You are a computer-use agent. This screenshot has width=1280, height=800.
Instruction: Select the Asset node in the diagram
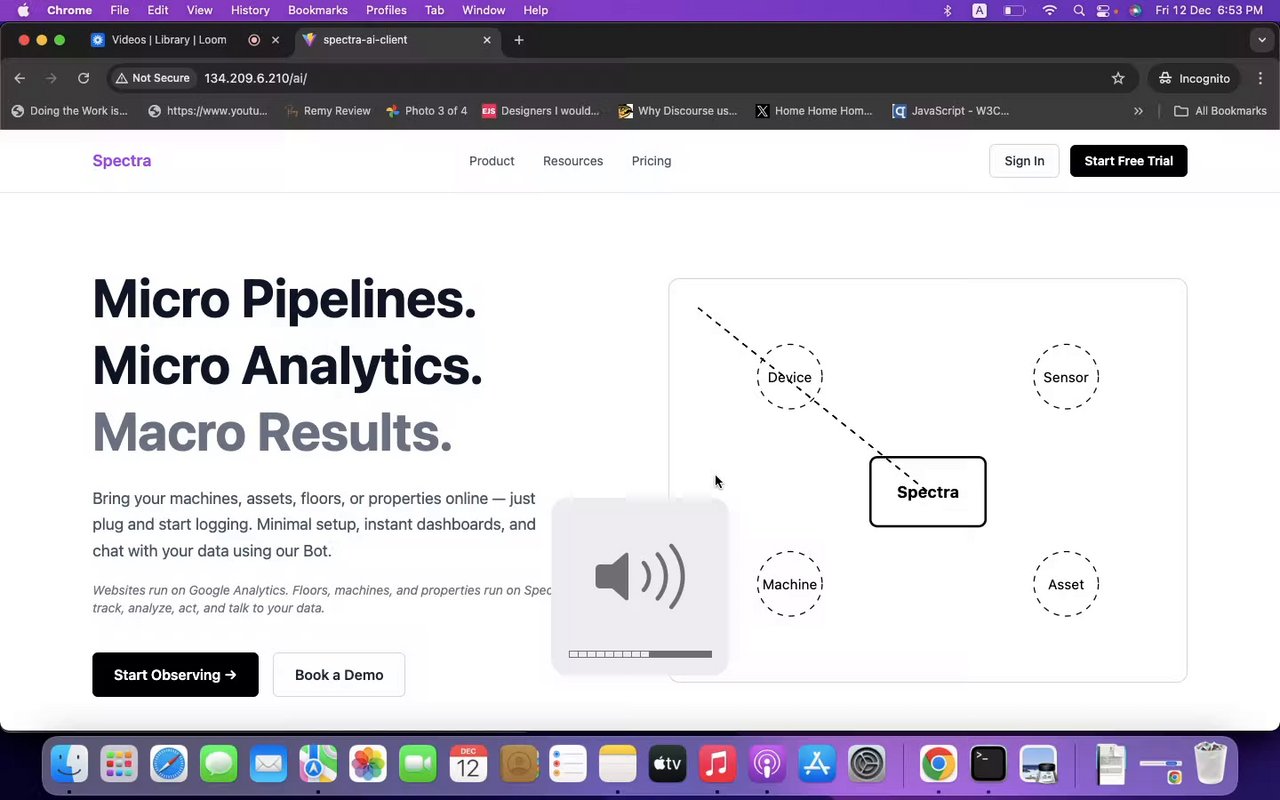point(1066,584)
